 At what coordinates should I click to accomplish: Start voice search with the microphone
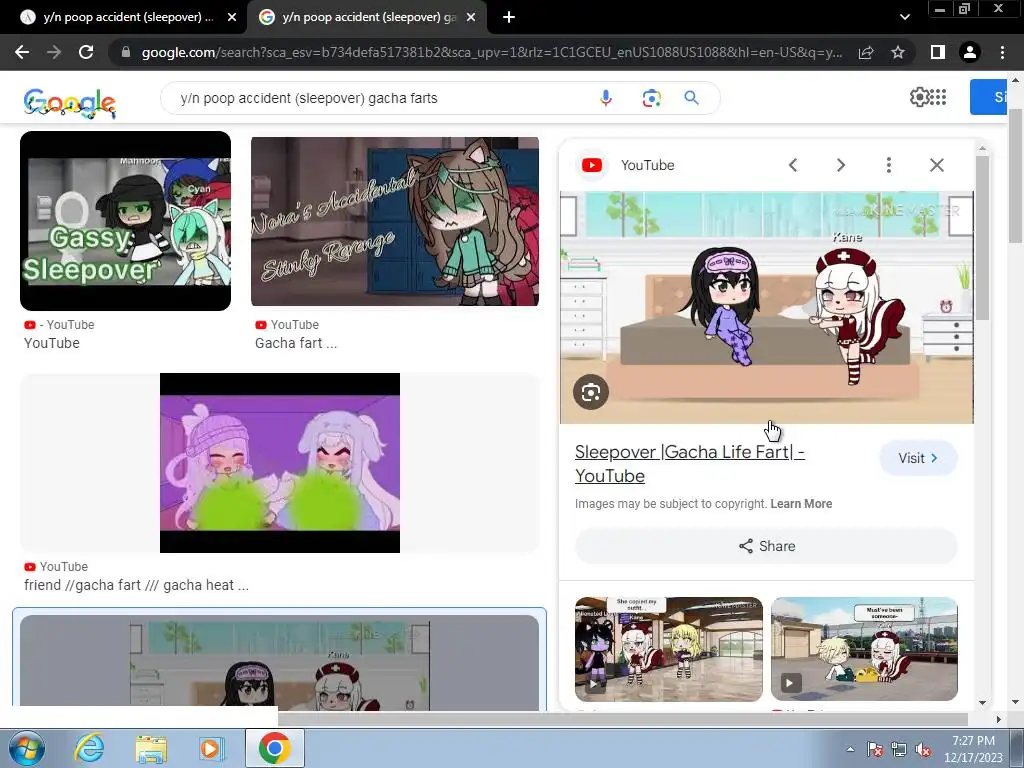(x=606, y=98)
